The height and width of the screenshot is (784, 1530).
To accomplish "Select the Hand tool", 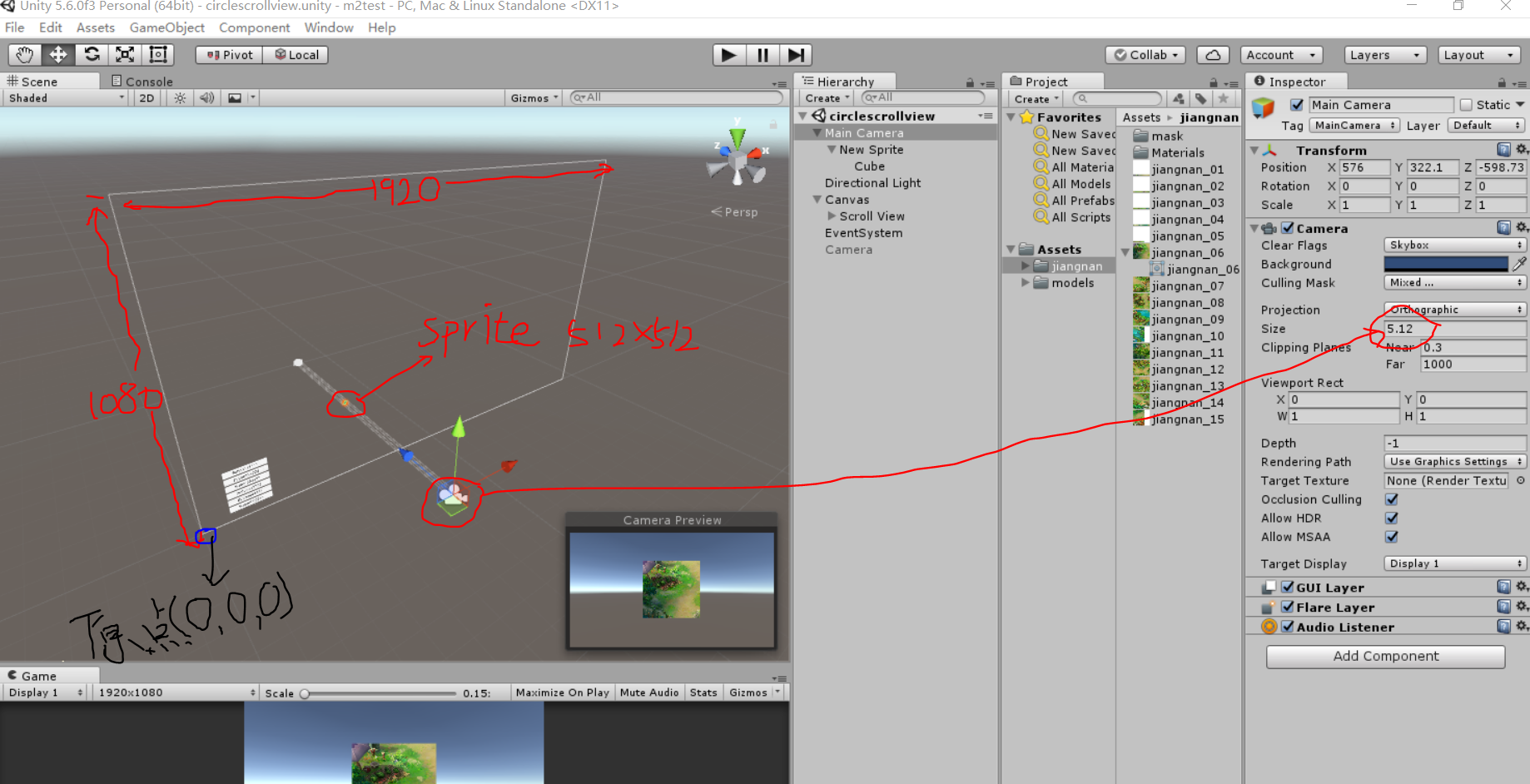I will click(25, 55).
